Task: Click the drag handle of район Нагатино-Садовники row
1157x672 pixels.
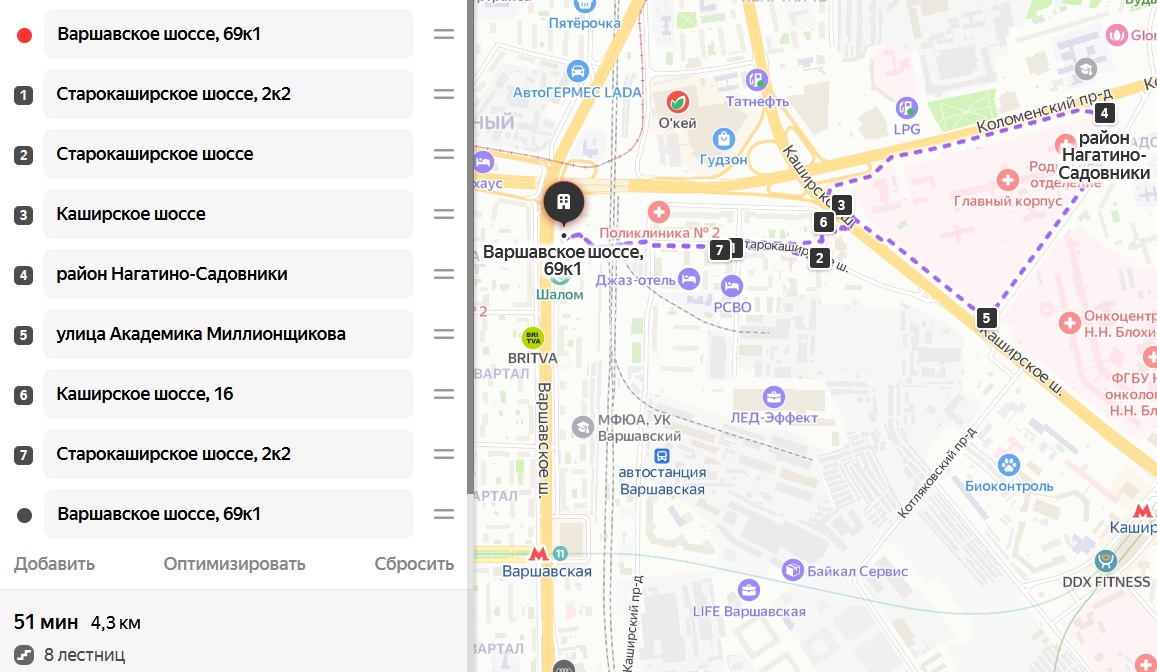Action: [443, 274]
